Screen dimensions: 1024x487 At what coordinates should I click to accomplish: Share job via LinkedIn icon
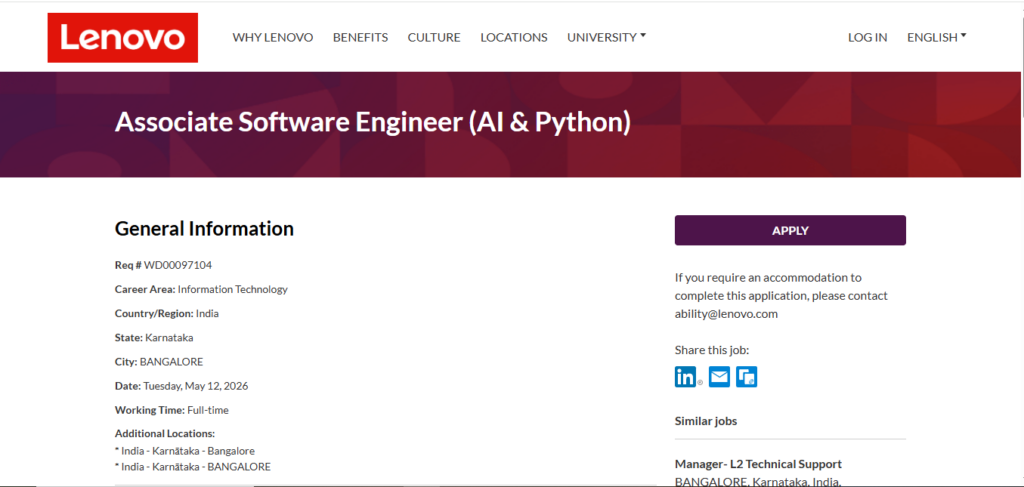pyautogui.click(x=686, y=377)
